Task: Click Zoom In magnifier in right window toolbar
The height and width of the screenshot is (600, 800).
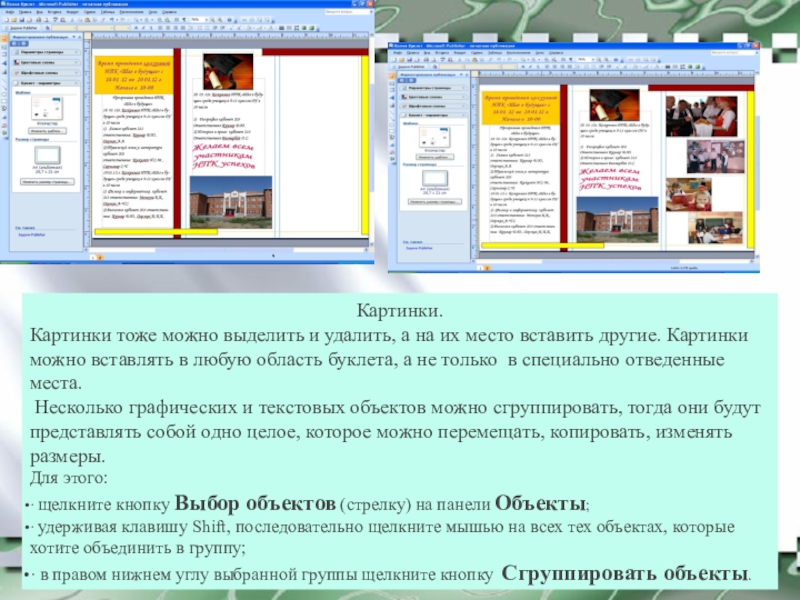Action: click(x=606, y=60)
